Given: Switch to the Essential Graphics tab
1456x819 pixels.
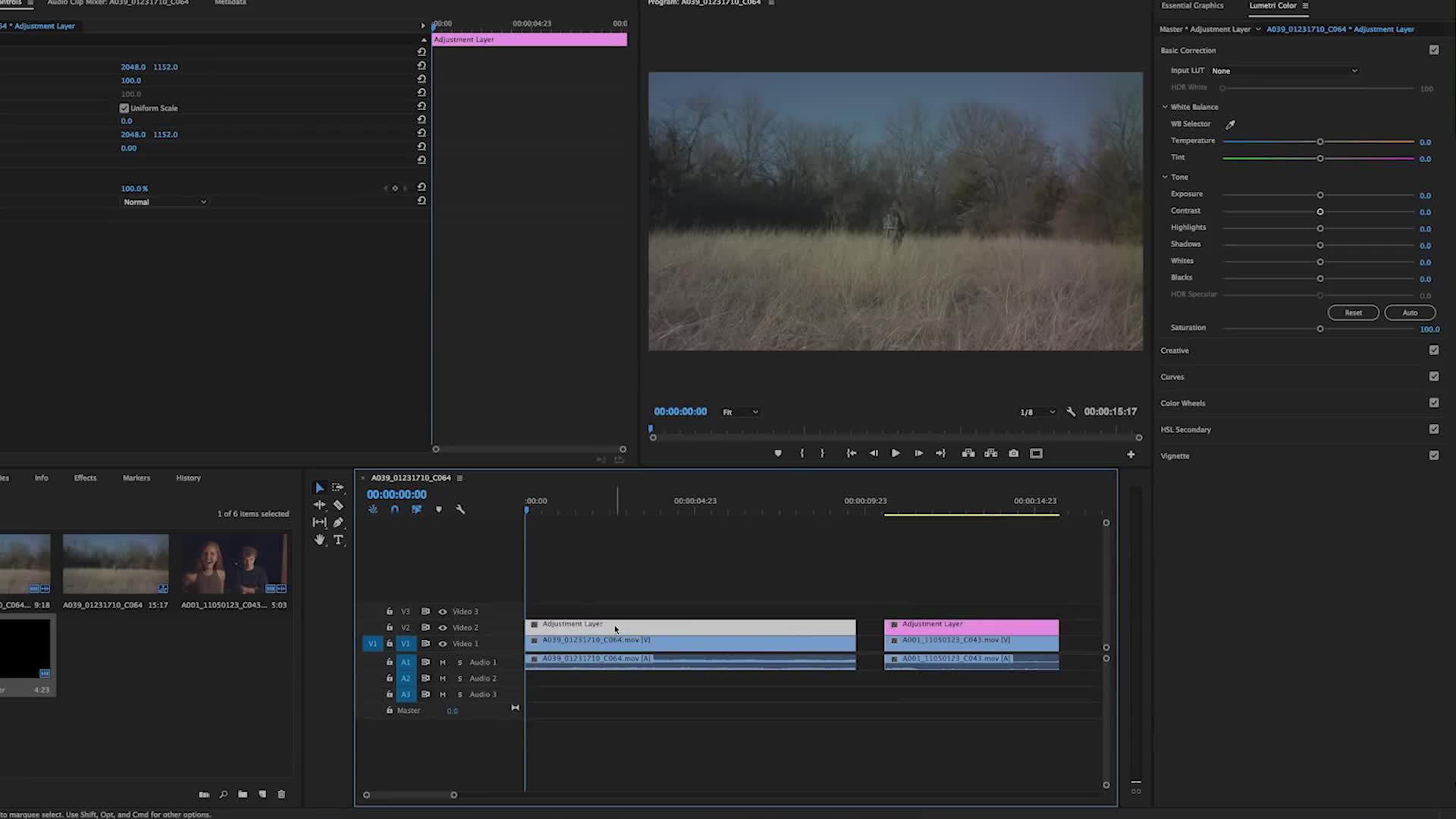Looking at the screenshot, I should point(1192,6).
